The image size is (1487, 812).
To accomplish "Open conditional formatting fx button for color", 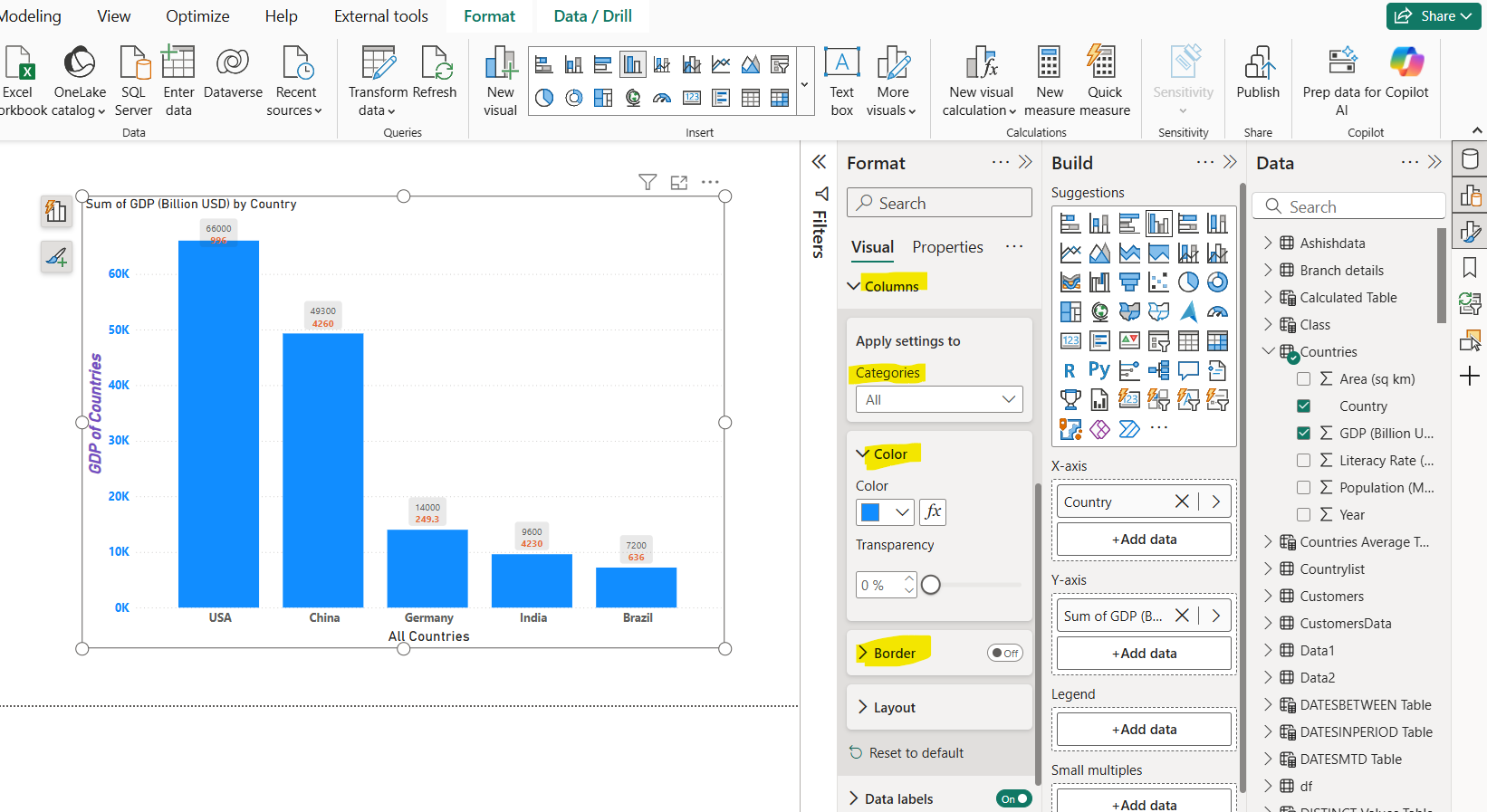I will [933, 512].
